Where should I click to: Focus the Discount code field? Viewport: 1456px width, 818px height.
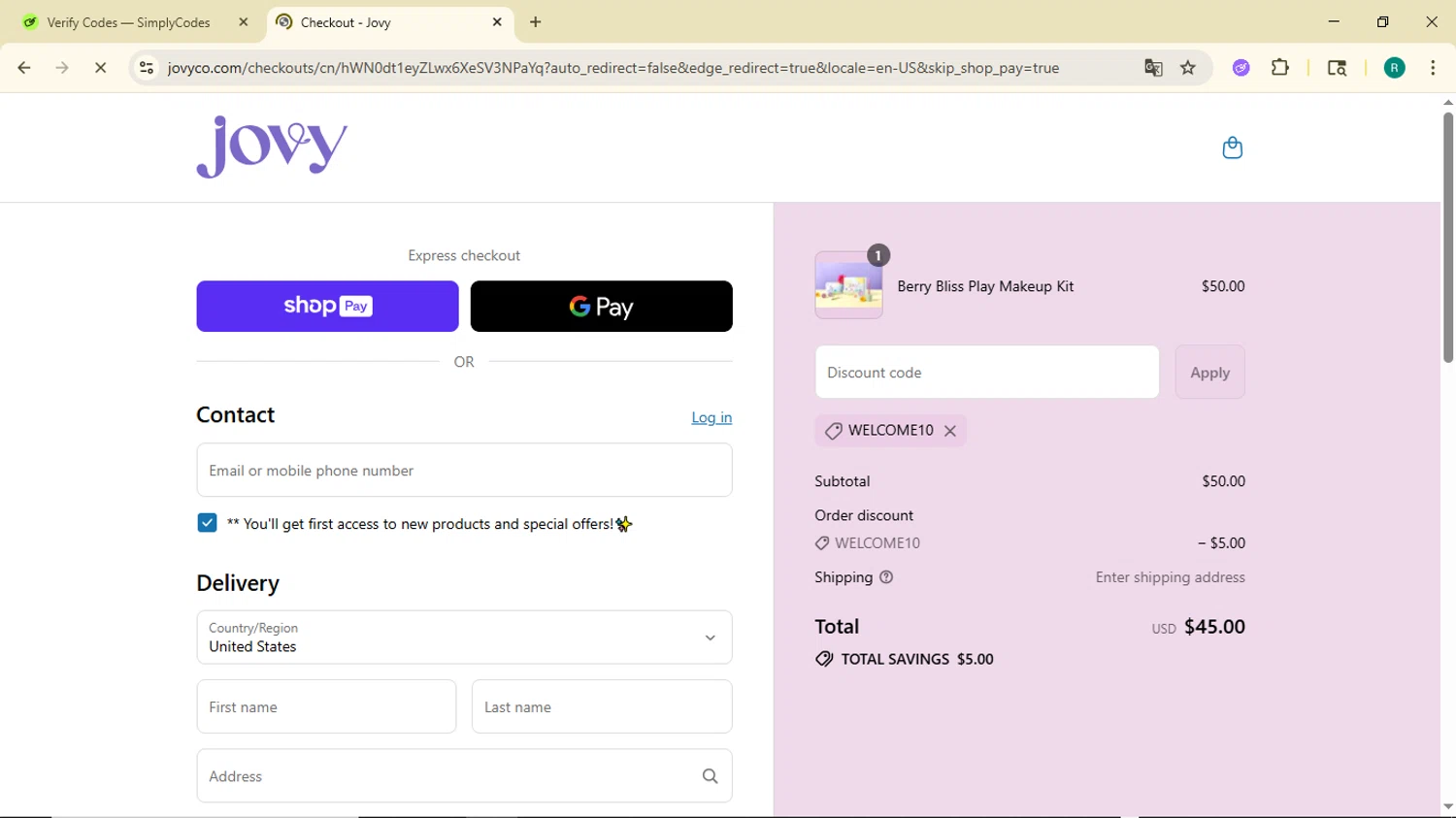[x=987, y=373]
